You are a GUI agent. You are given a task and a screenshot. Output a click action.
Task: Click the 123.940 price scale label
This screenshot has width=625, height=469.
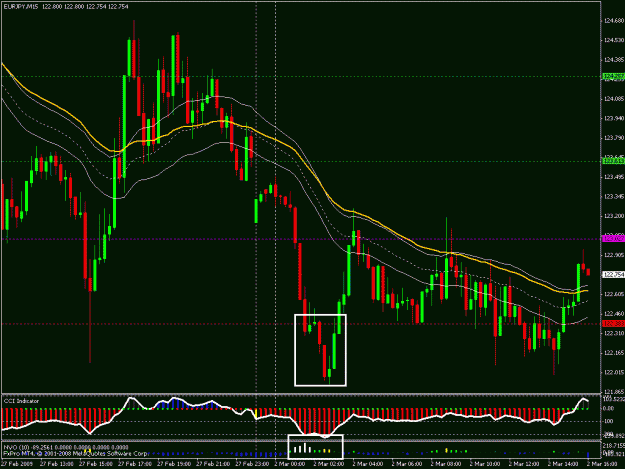click(x=614, y=118)
